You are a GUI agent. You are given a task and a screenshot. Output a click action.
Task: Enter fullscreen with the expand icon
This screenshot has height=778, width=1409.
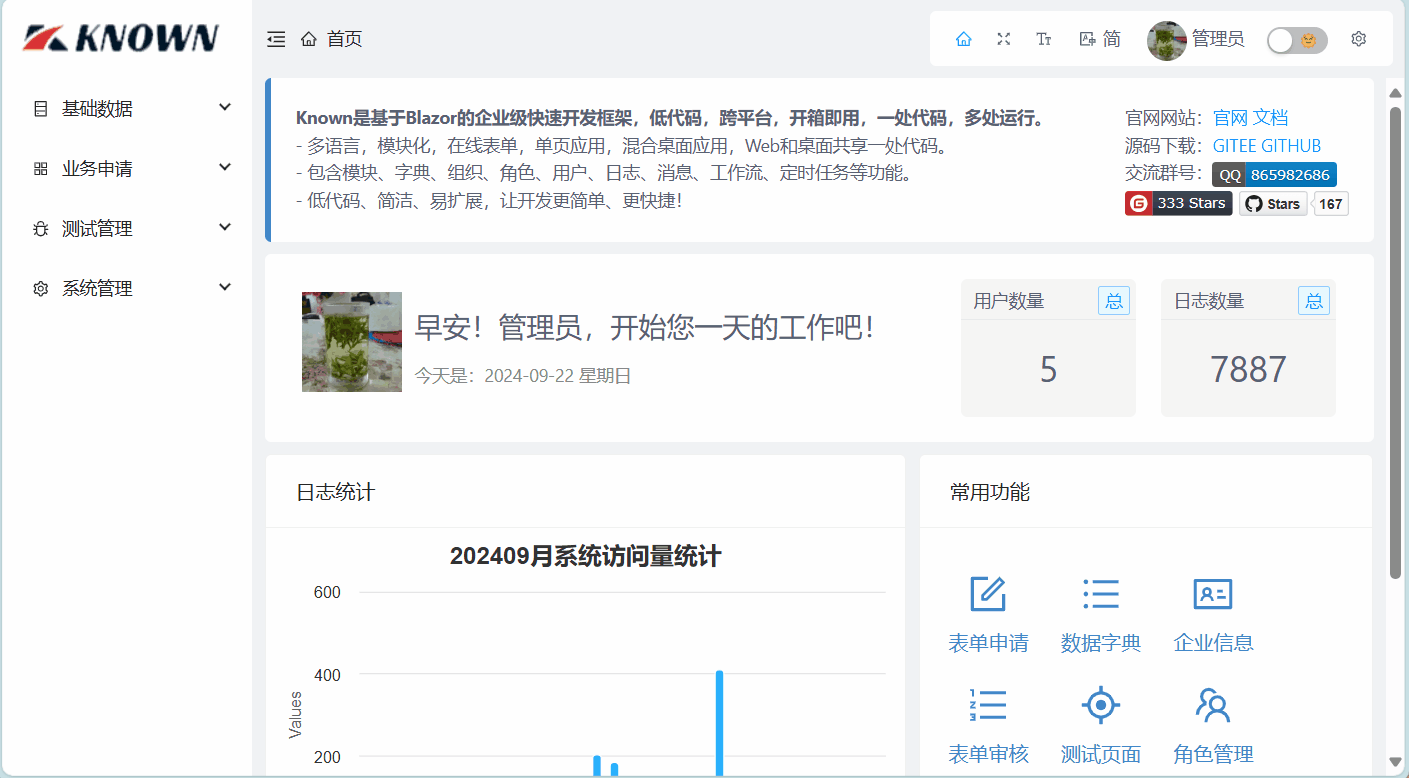click(1004, 39)
